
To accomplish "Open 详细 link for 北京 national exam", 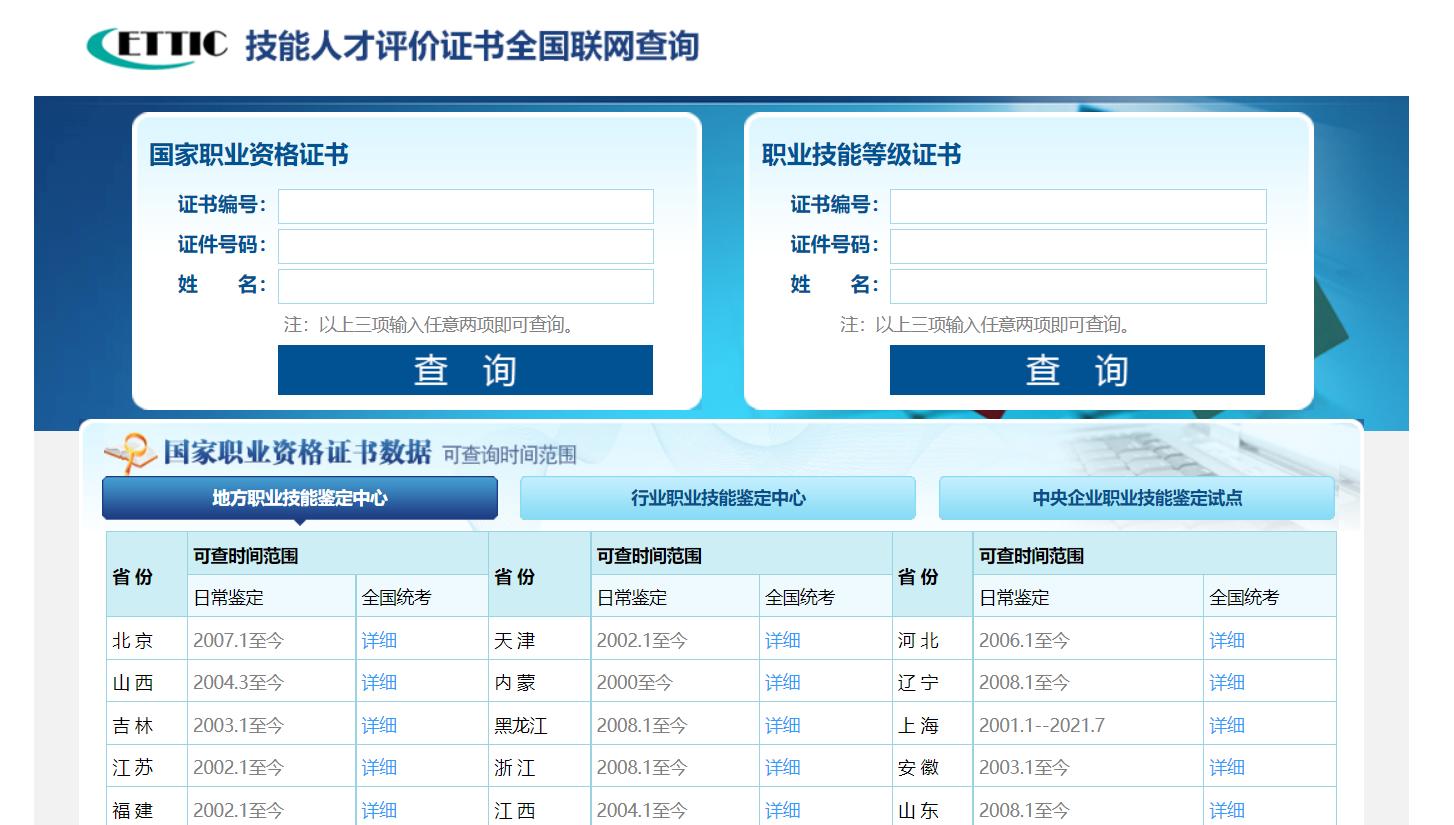I will 378,639.
